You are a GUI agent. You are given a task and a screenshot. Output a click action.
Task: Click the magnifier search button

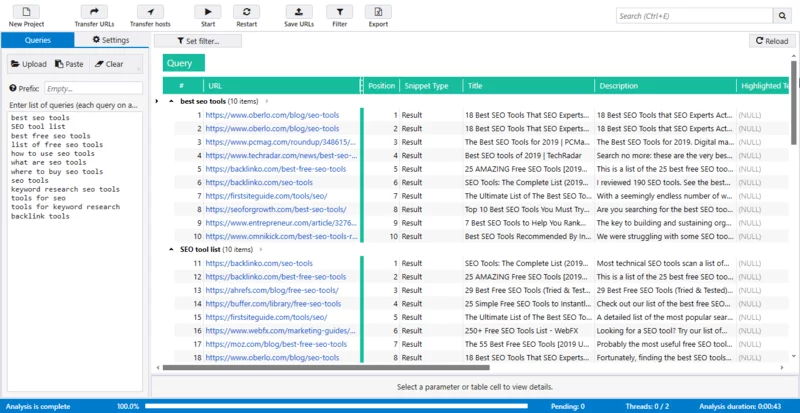tap(782, 16)
